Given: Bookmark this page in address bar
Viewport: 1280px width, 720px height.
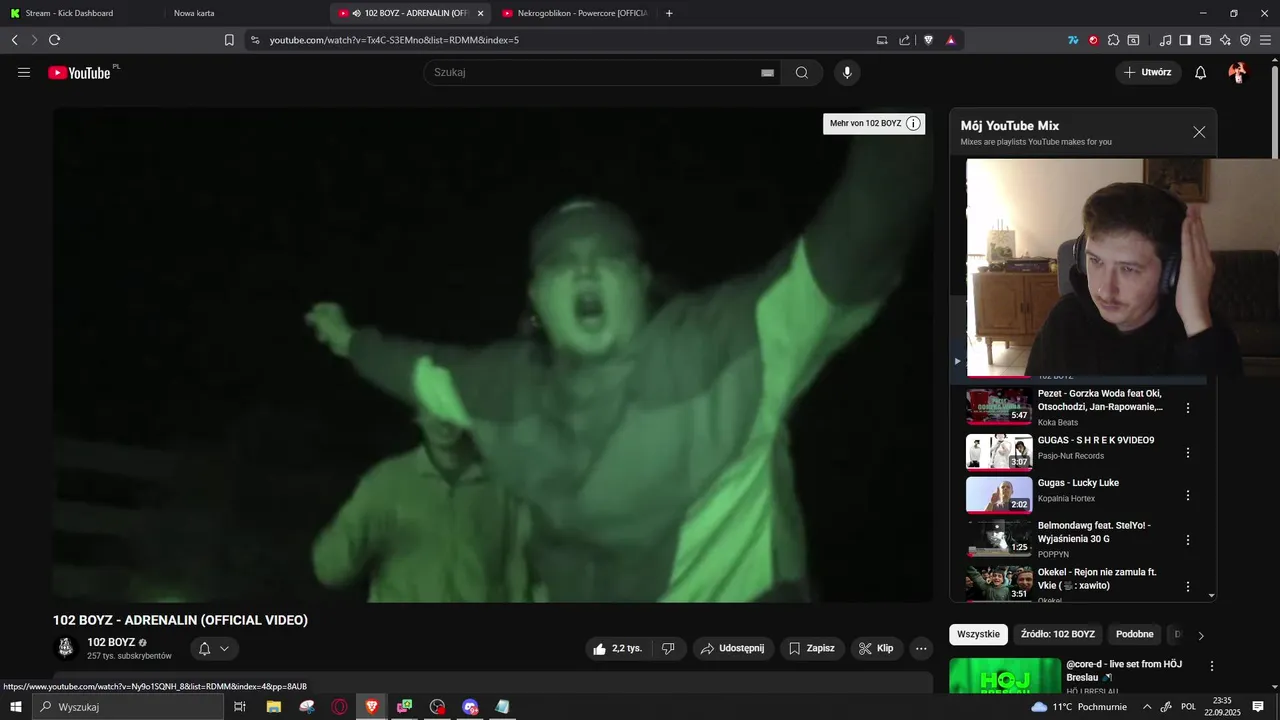Looking at the screenshot, I should (229, 40).
